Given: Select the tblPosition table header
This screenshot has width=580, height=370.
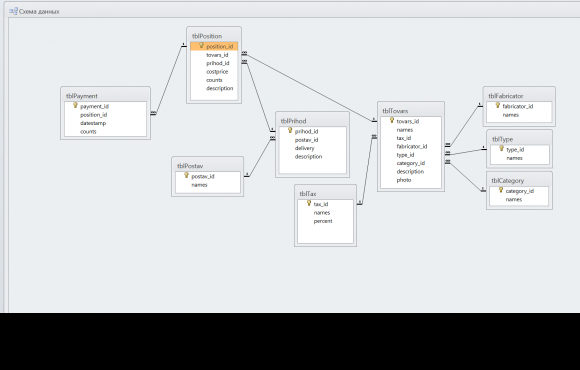Looking at the screenshot, I should 214,36.
